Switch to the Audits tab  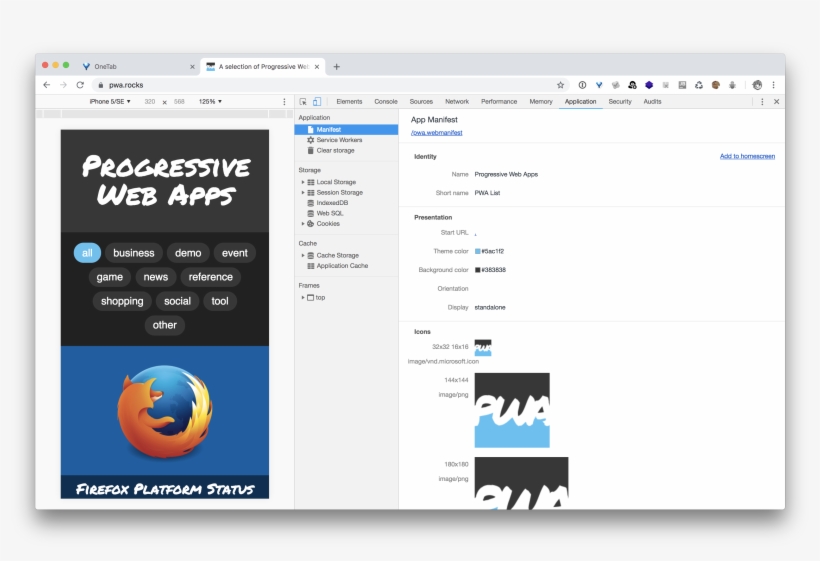point(652,101)
